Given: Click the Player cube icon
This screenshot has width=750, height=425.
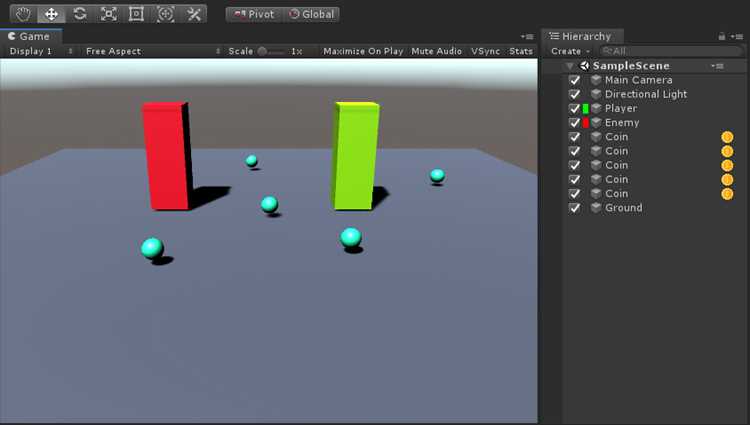Looking at the screenshot, I should pos(596,109).
